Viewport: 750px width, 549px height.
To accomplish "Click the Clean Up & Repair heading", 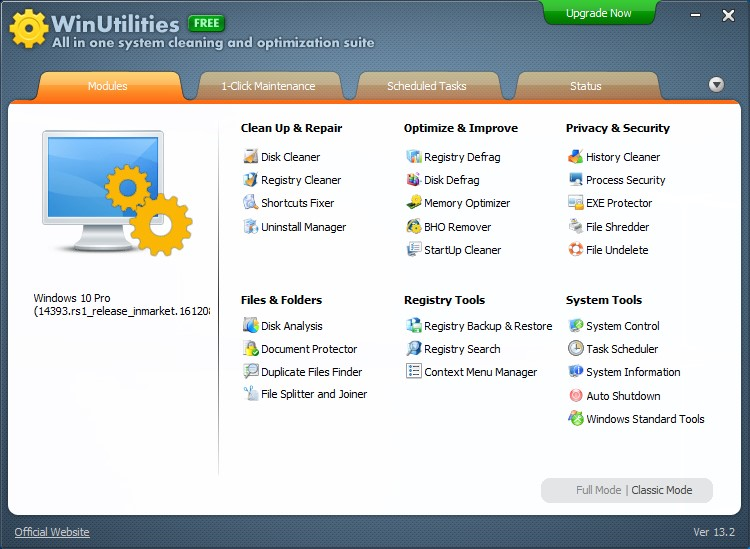I will pos(291,128).
